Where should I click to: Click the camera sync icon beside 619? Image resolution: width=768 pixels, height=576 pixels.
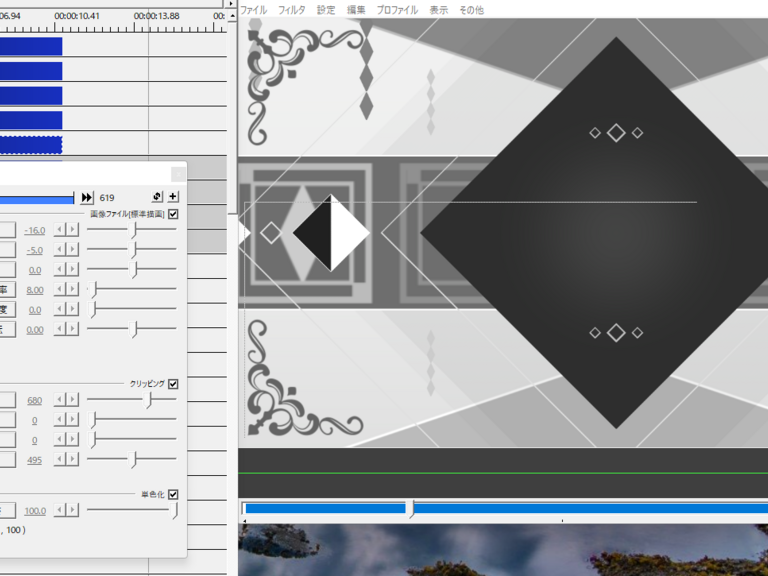157,197
